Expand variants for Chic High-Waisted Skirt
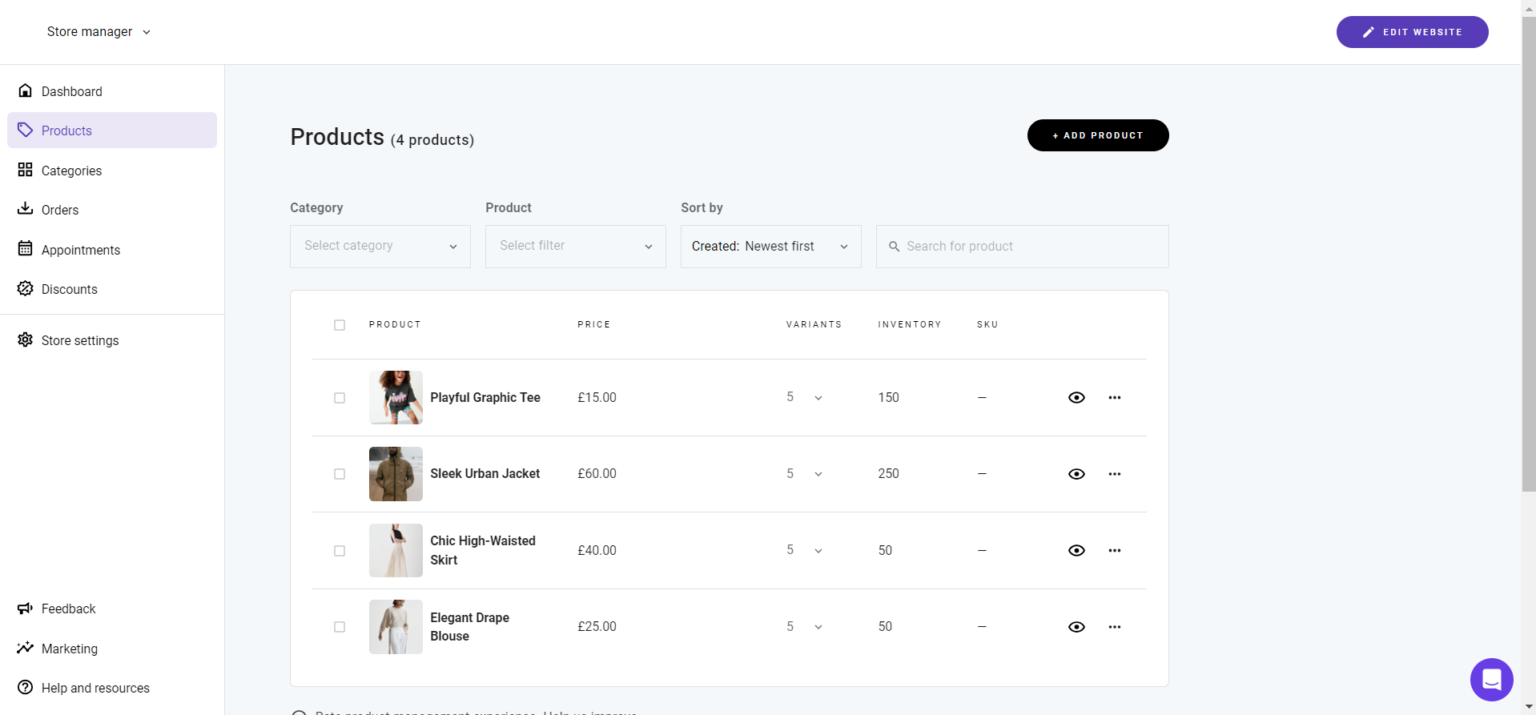Viewport: 1536px width, 715px height. 819,550
